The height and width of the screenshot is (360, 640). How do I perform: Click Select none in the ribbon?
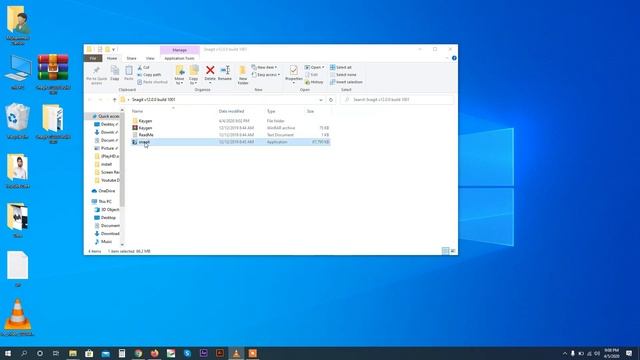[343, 75]
